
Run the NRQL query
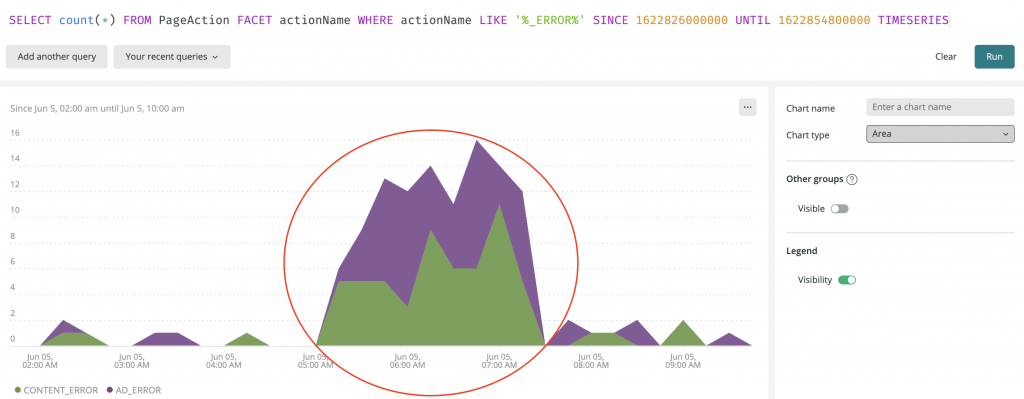point(994,57)
